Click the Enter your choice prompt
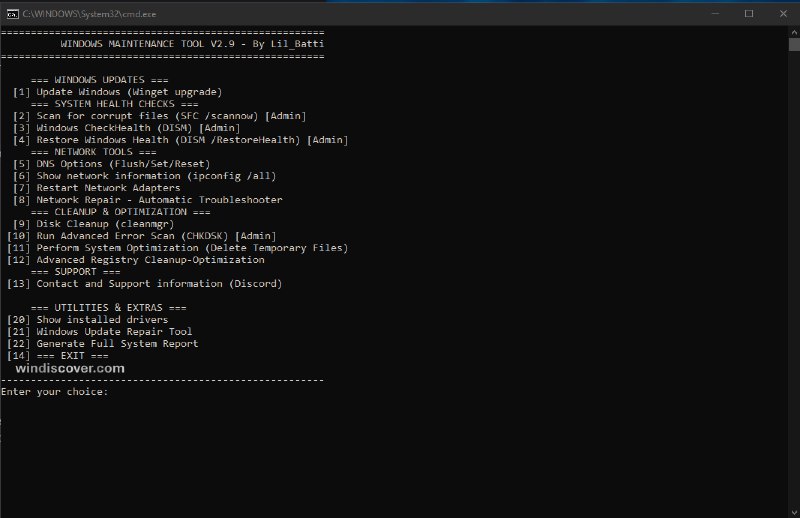Image resolution: width=800 pixels, height=518 pixels. tap(55, 392)
